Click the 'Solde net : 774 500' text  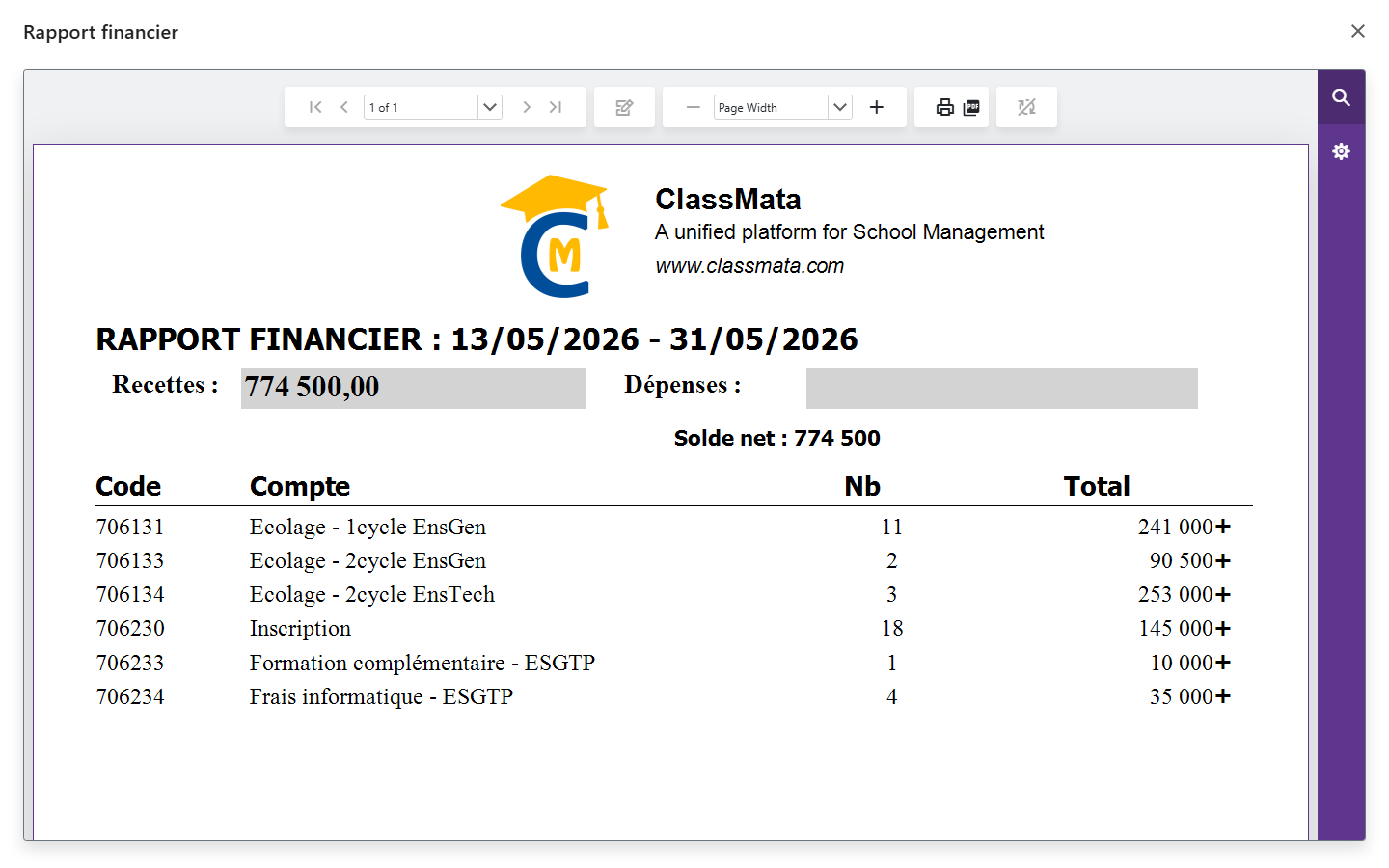pos(776,438)
